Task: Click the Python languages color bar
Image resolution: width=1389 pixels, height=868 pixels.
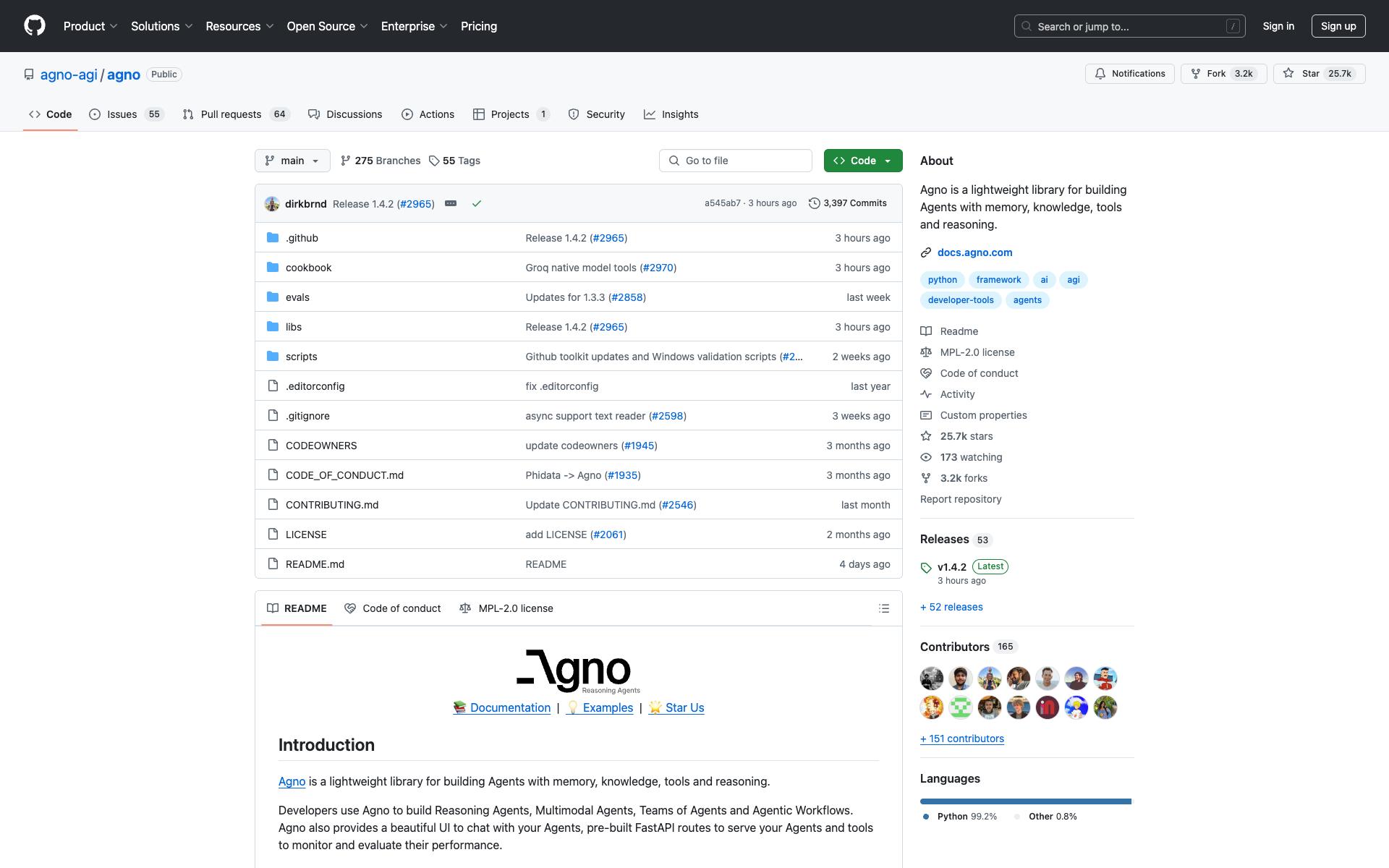Action: [x=1024, y=801]
